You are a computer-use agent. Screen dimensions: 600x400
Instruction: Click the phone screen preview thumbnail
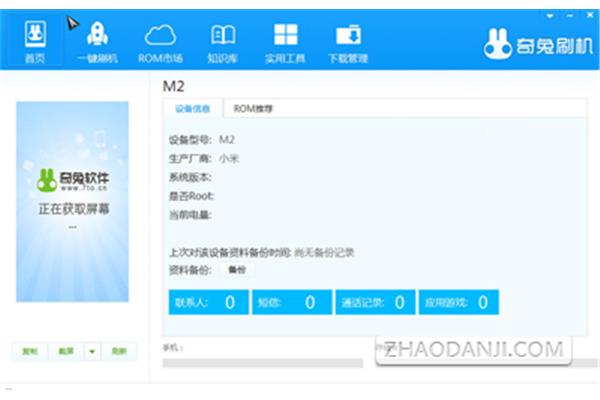72,202
